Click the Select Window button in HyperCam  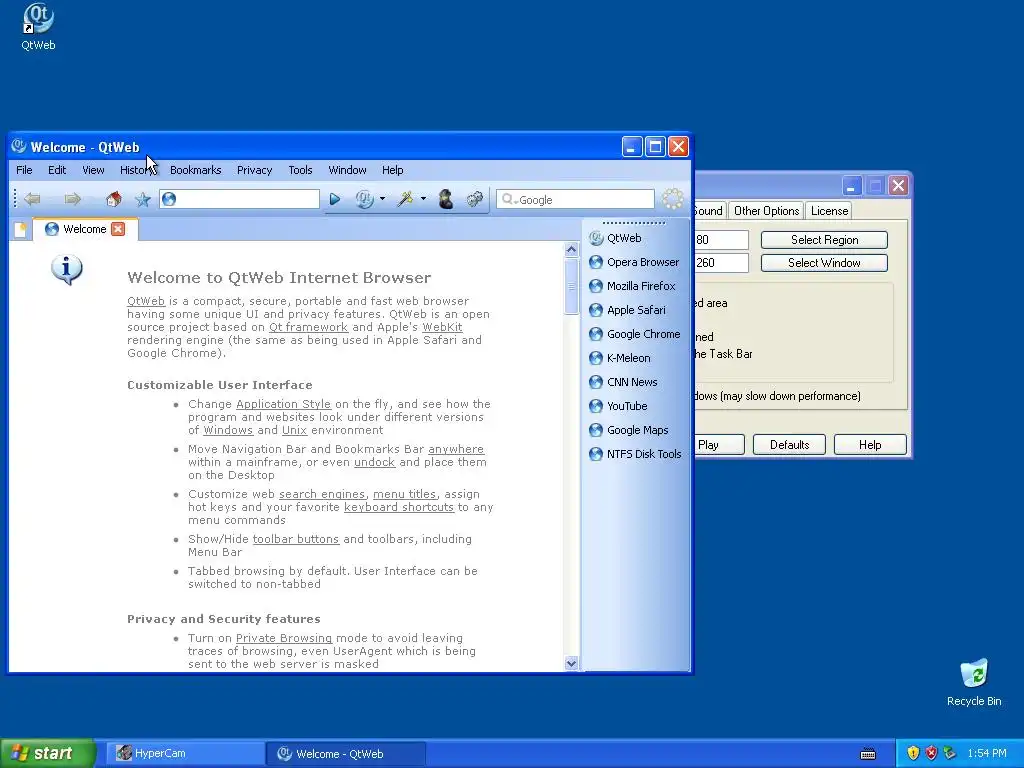click(x=824, y=263)
